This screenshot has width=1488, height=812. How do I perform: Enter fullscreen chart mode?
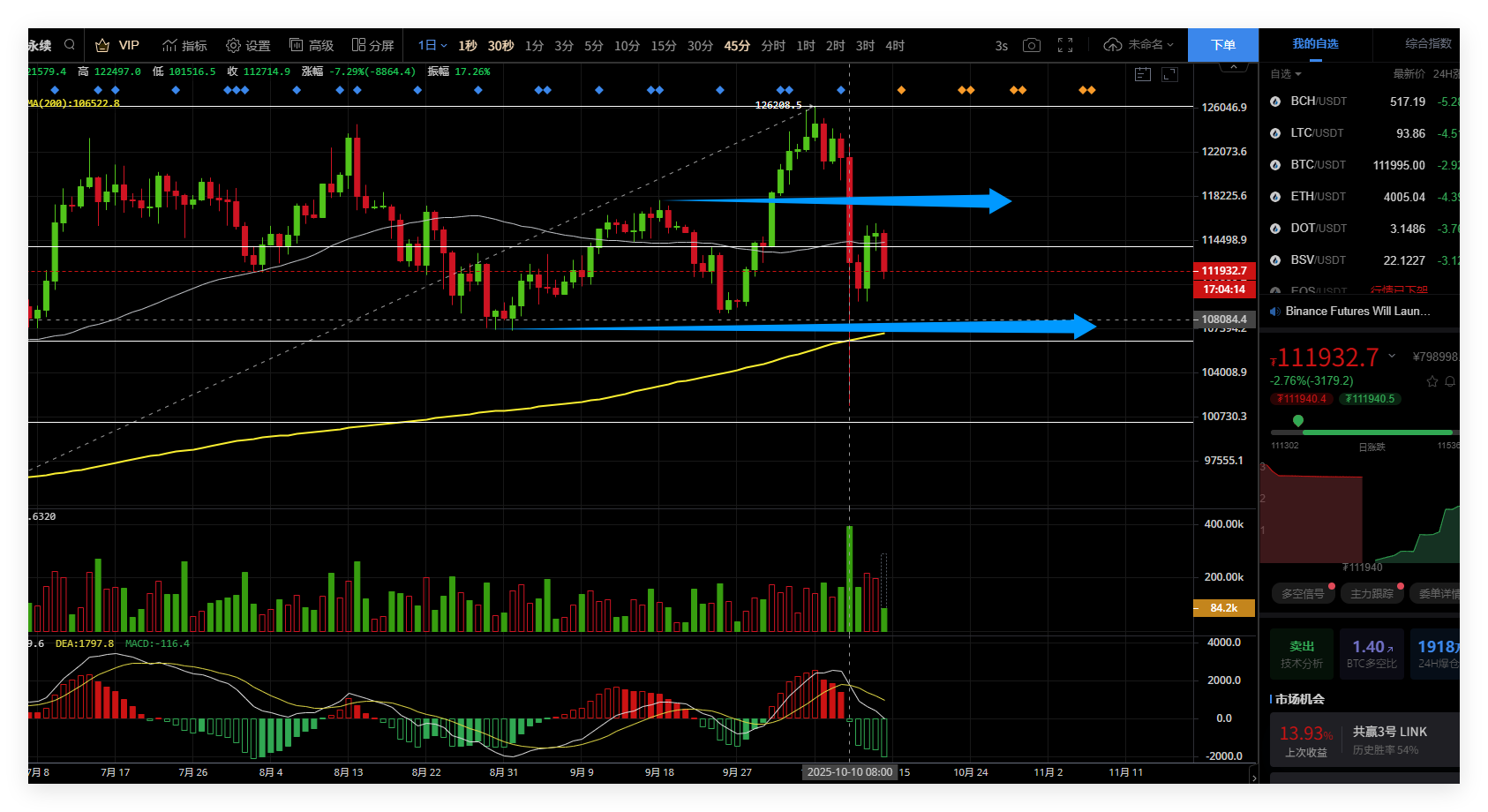1065,45
